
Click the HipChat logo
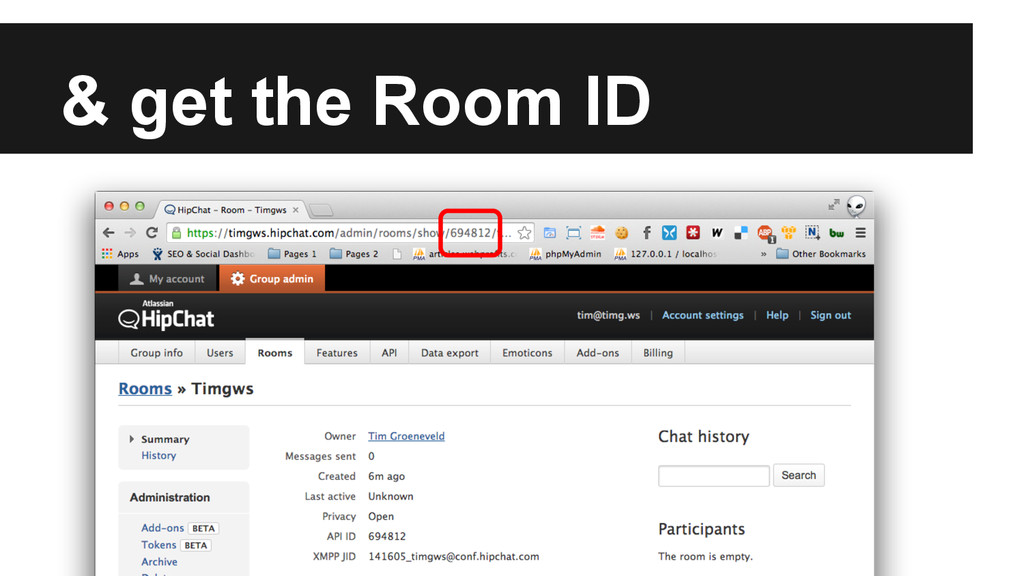coord(167,315)
